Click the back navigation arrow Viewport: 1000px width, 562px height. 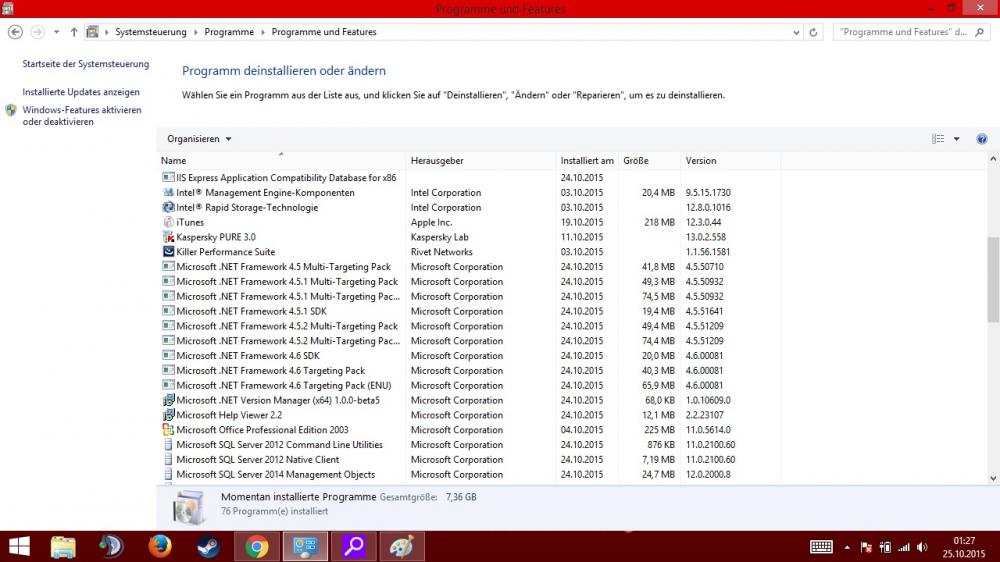(x=15, y=32)
